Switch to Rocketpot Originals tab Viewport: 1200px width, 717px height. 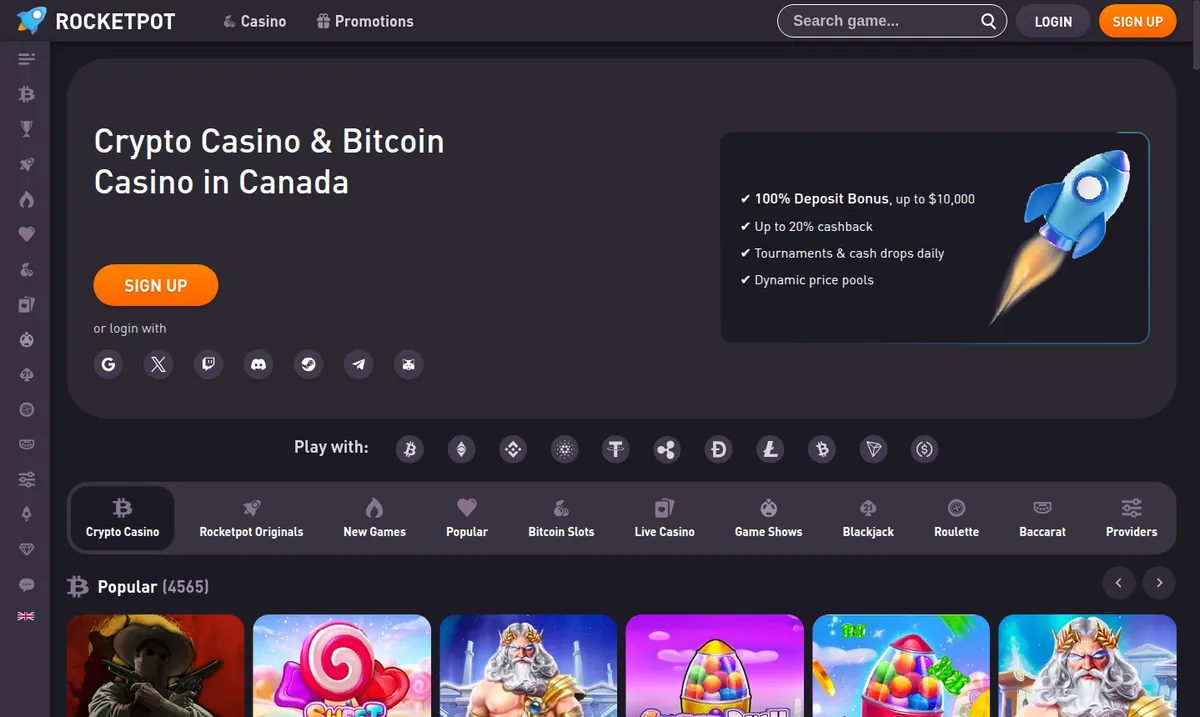coord(251,518)
